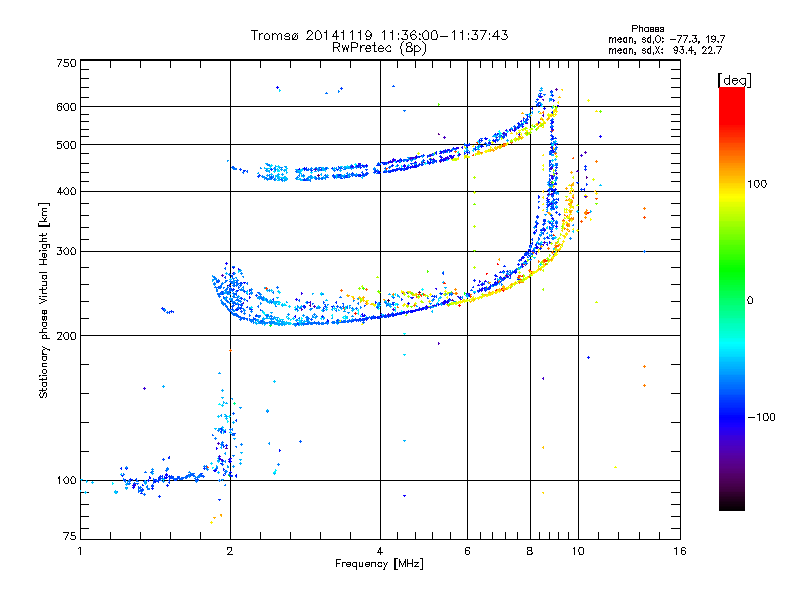Click the y-axis tick label '600'
Image resolution: width=800 pixels, height=600 pixels.
pos(67,107)
